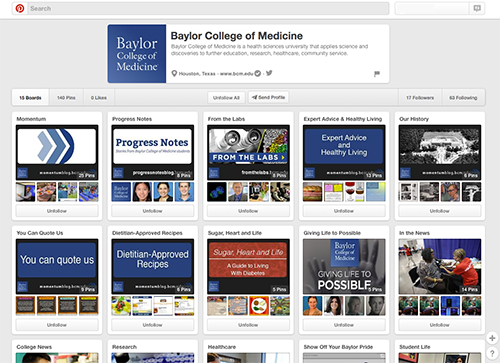Switch to the 140 Pins tab

66,98
